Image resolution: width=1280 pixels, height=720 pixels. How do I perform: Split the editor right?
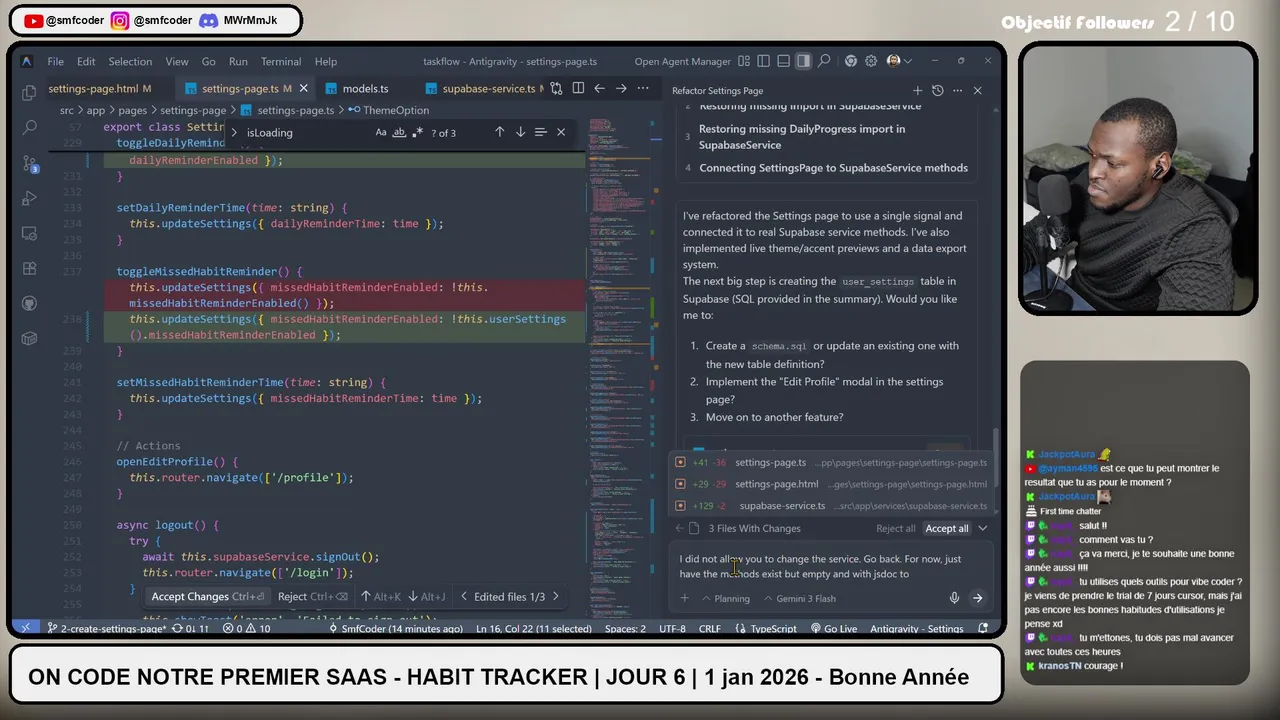click(x=578, y=88)
